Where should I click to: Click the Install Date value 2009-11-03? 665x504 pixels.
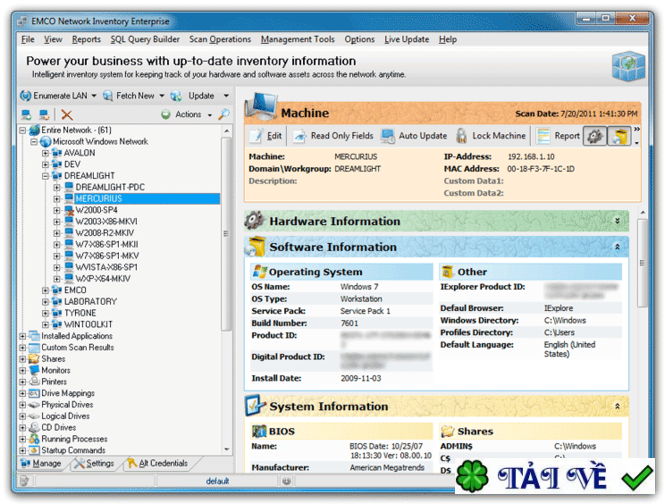pos(360,378)
